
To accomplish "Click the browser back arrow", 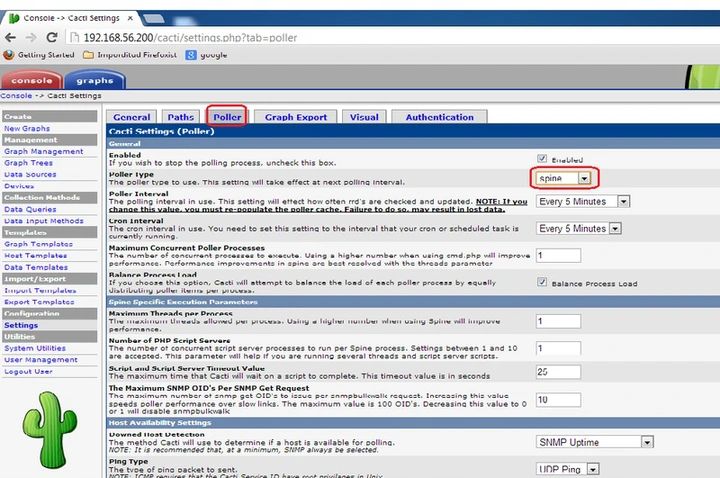I will click(10, 37).
